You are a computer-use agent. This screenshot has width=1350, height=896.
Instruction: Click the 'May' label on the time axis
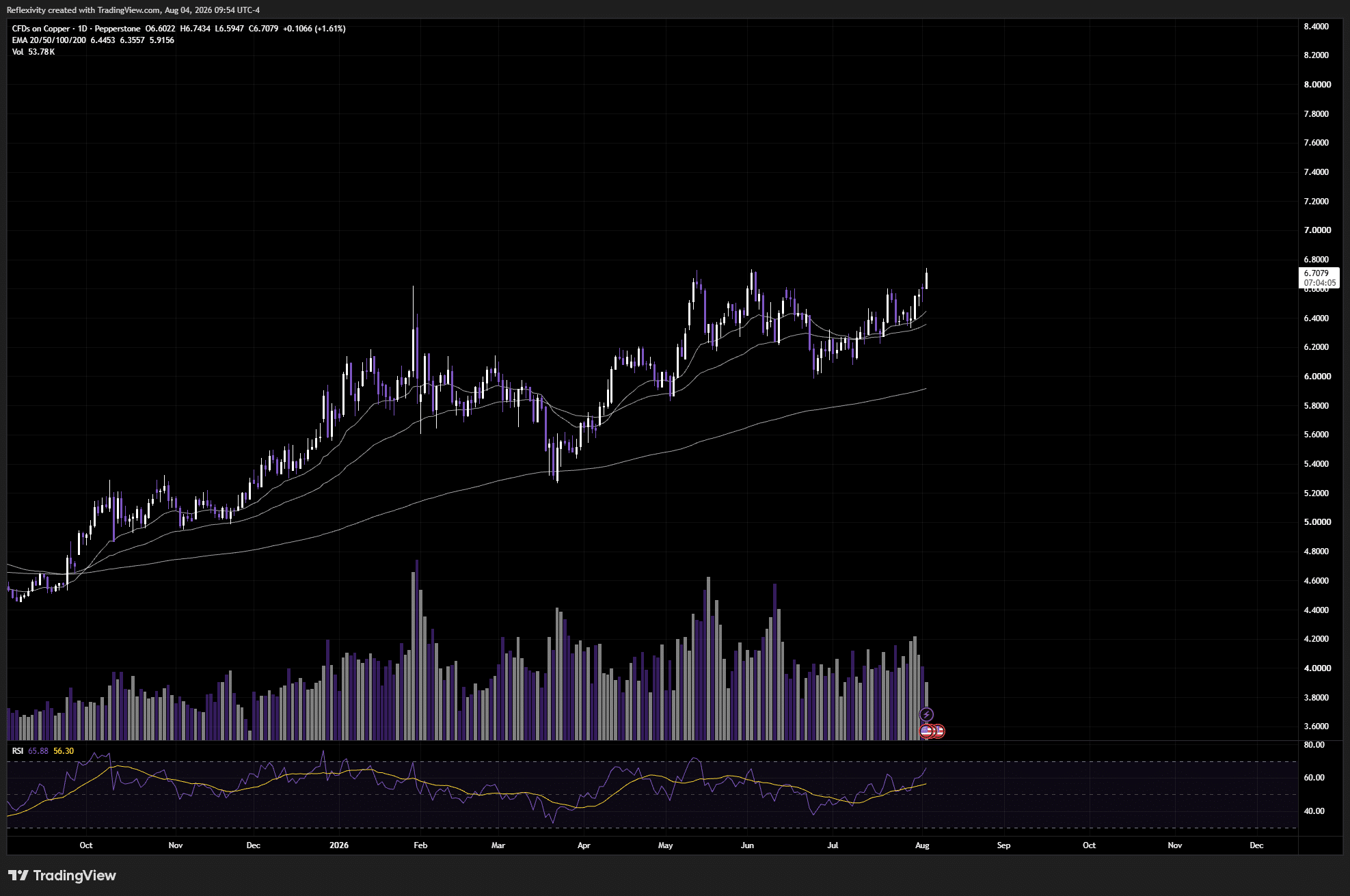(666, 845)
